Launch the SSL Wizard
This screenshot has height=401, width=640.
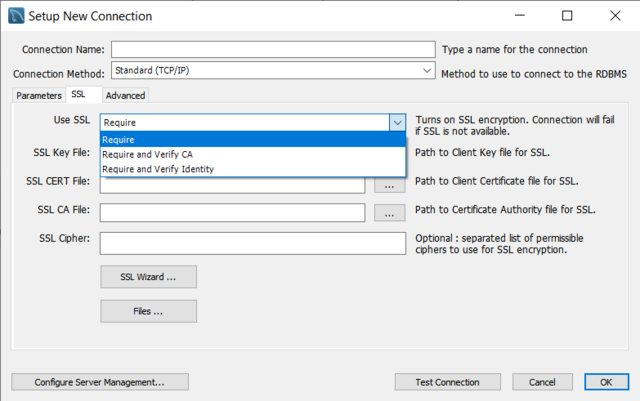(148, 277)
